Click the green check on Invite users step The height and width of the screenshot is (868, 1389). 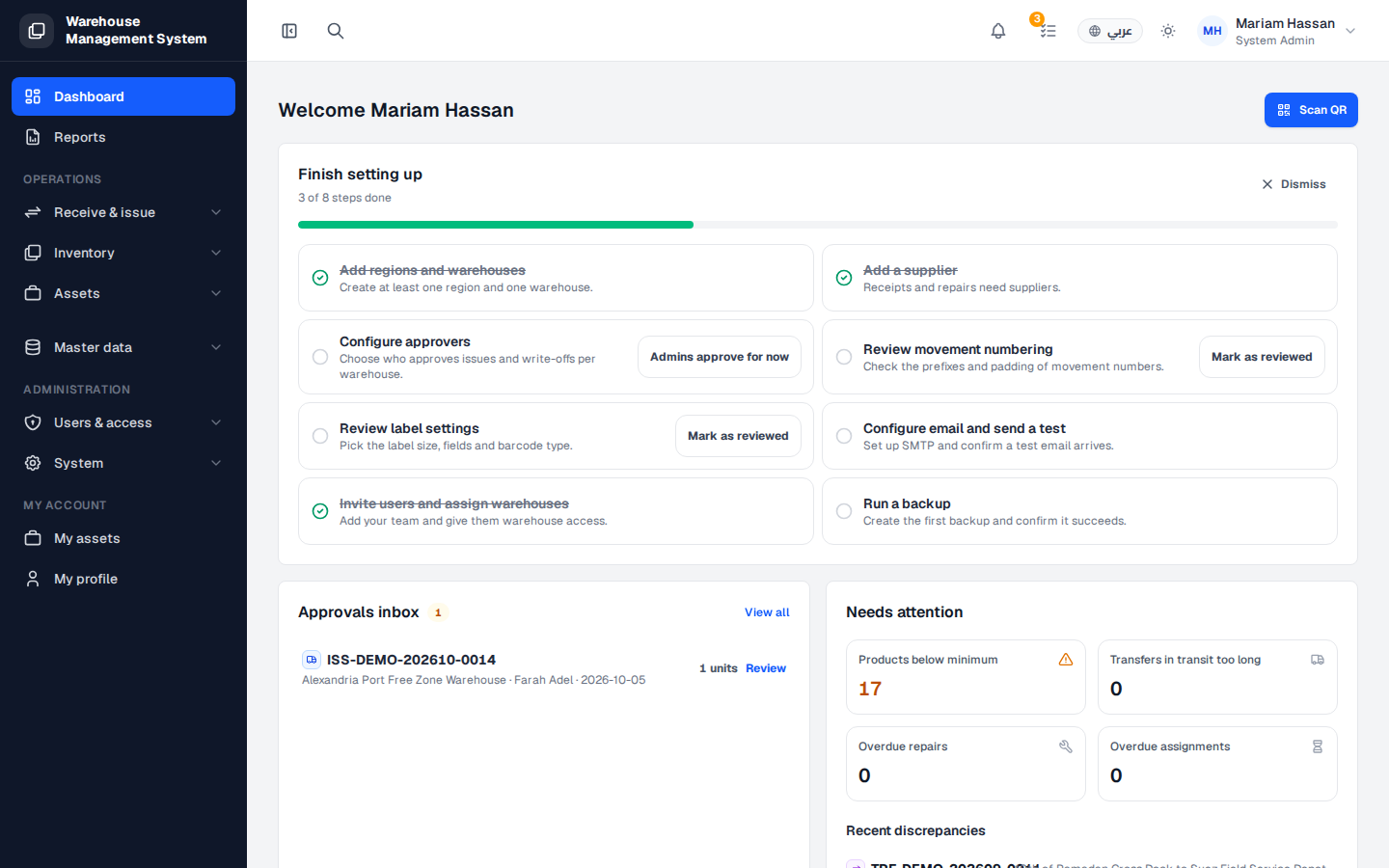[x=320, y=511]
